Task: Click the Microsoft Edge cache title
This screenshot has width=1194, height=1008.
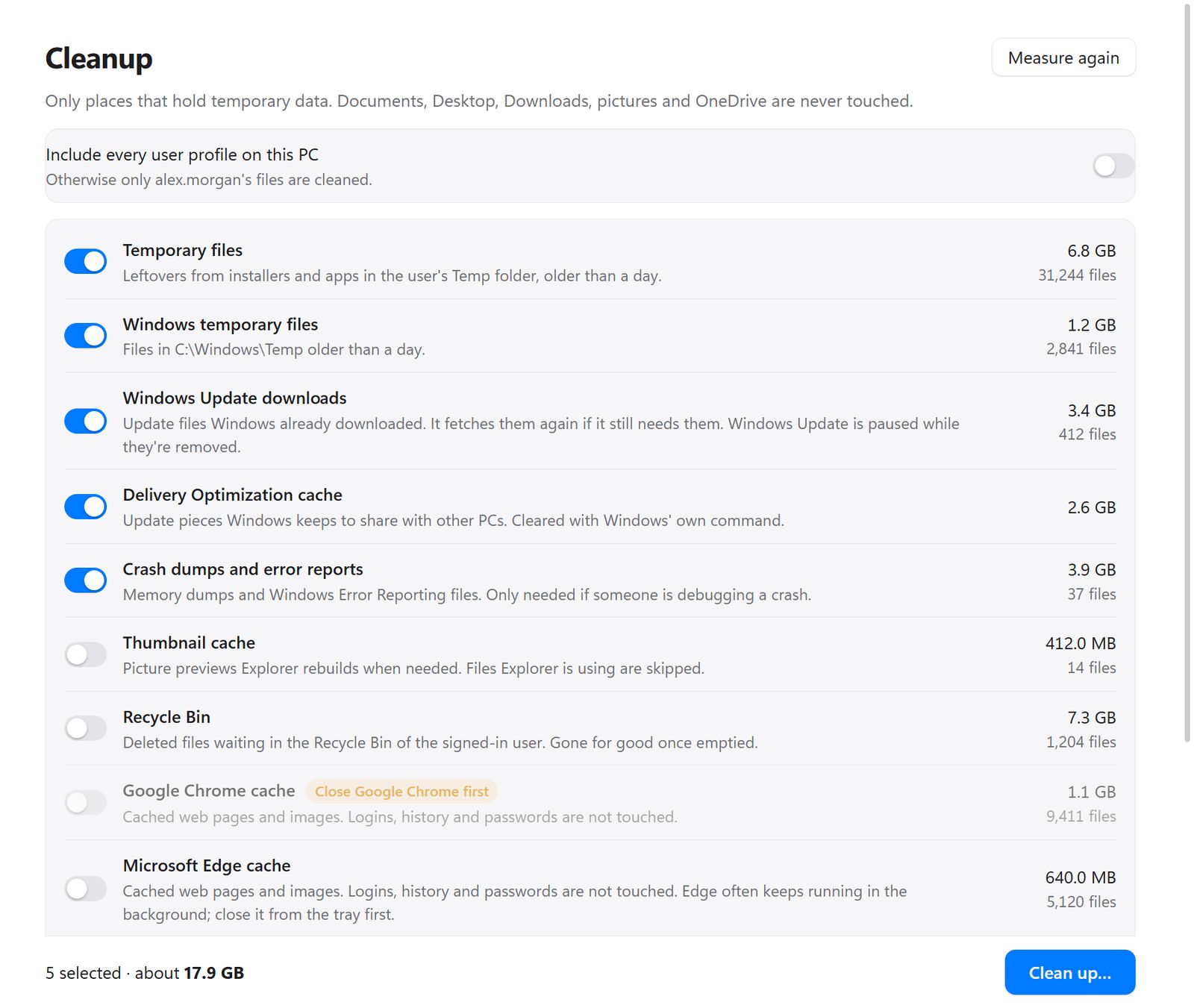Action: (x=207, y=865)
